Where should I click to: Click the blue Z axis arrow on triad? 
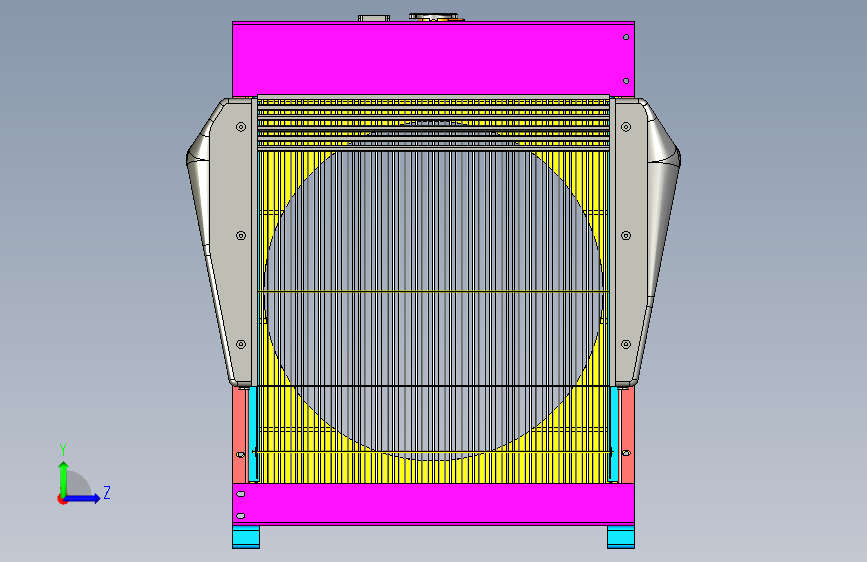point(83,498)
